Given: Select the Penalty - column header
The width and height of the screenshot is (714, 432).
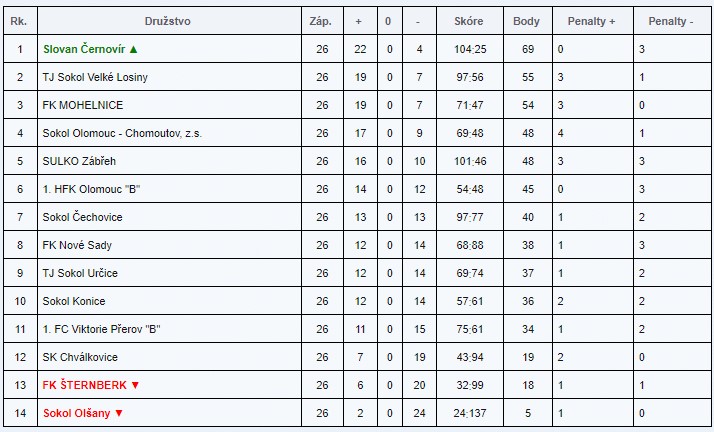Looking at the screenshot, I should click(671, 20).
